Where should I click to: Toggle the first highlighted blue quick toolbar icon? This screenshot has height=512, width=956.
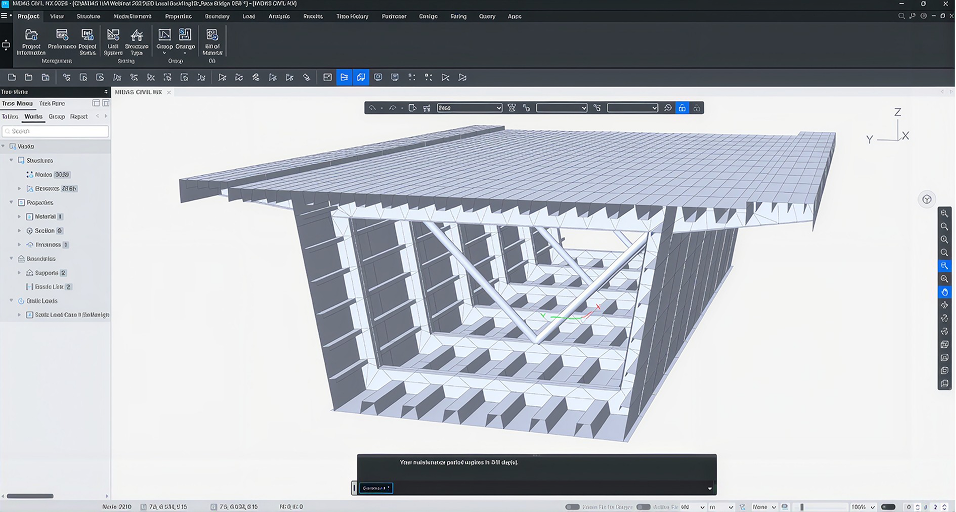[344, 77]
